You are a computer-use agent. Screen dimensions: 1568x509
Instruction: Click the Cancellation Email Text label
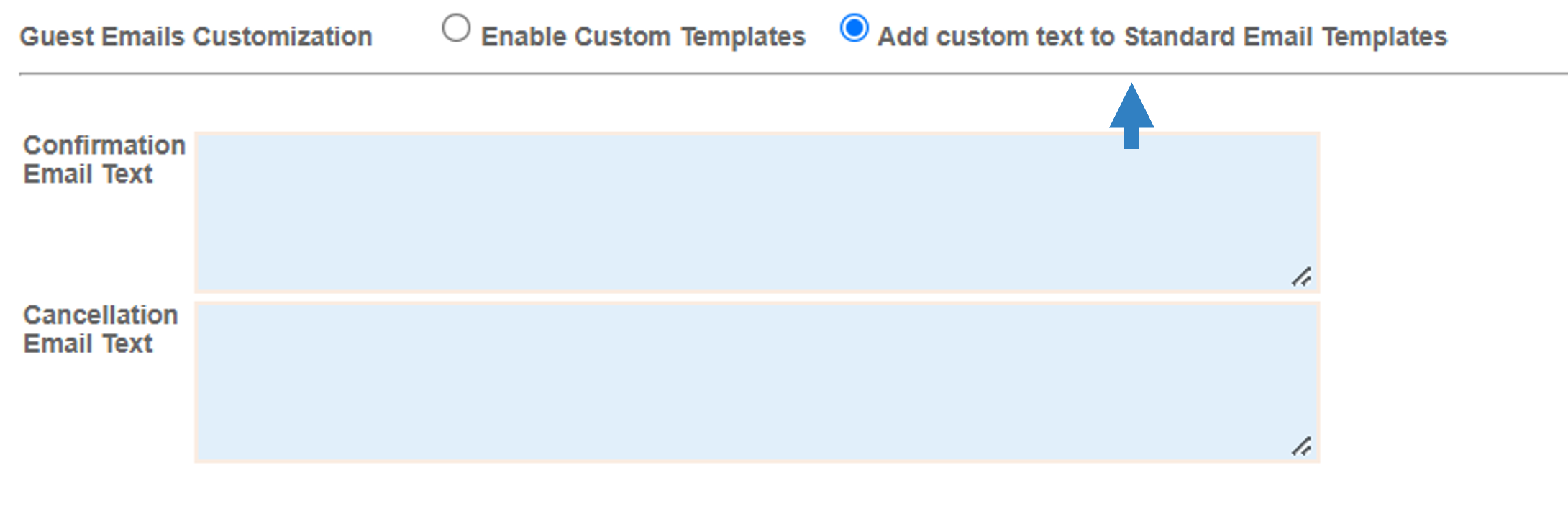click(x=101, y=330)
